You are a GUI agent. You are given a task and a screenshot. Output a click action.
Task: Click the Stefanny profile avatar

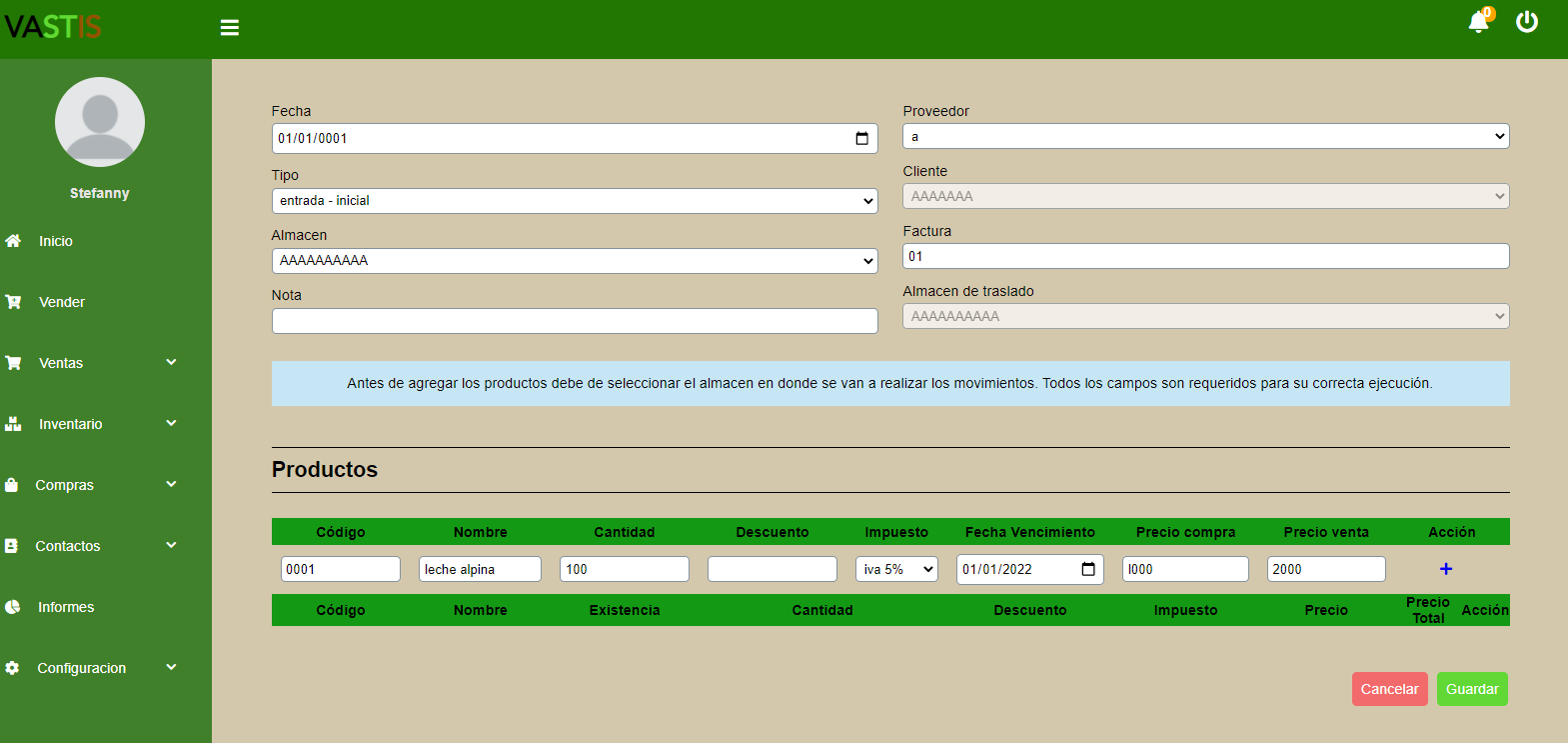pyautogui.click(x=100, y=122)
